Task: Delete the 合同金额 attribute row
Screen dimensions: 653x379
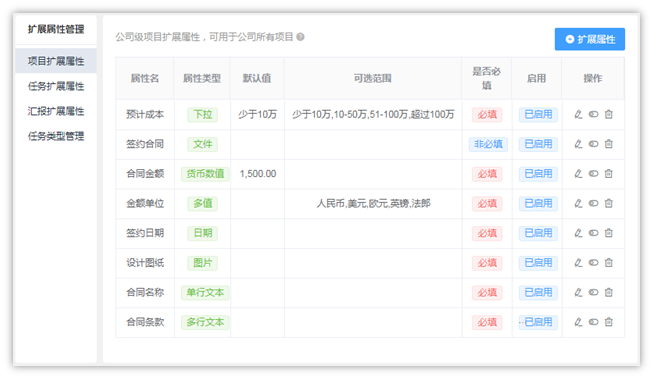Action: 608,174
